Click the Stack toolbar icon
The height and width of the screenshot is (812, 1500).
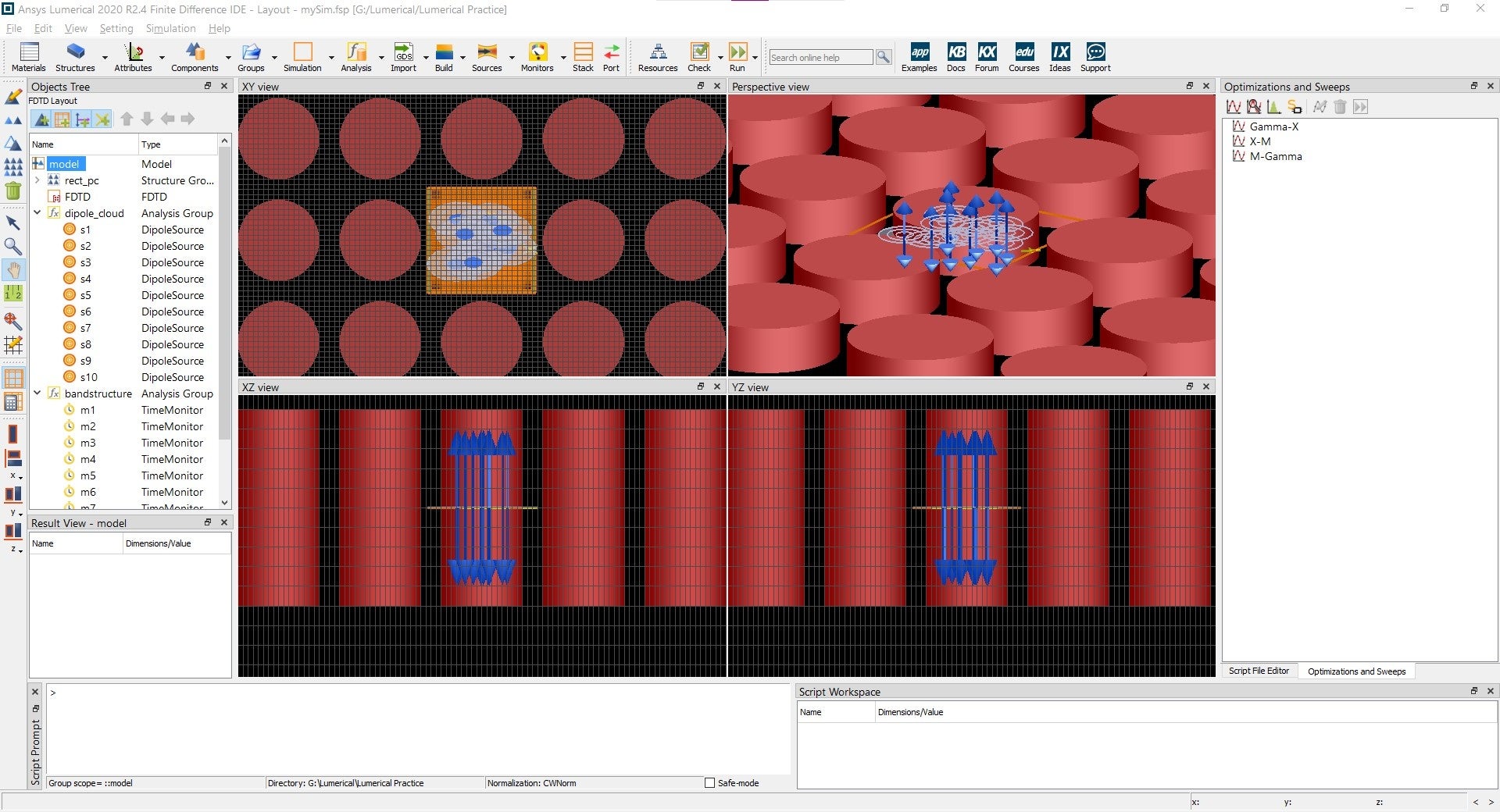pos(583,52)
